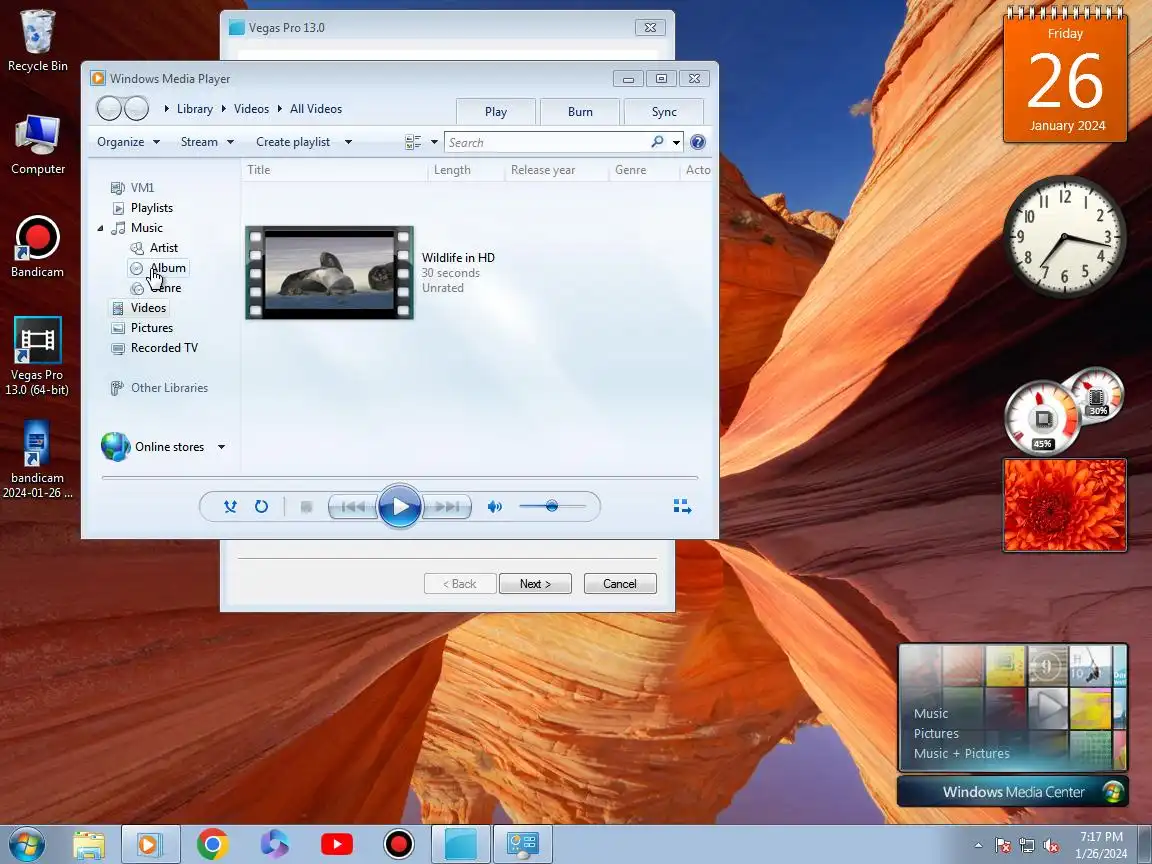Image resolution: width=1152 pixels, height=864 pixels.
Task: Skip to the next track
Action: pyautogui.click(x=447, y=506)
